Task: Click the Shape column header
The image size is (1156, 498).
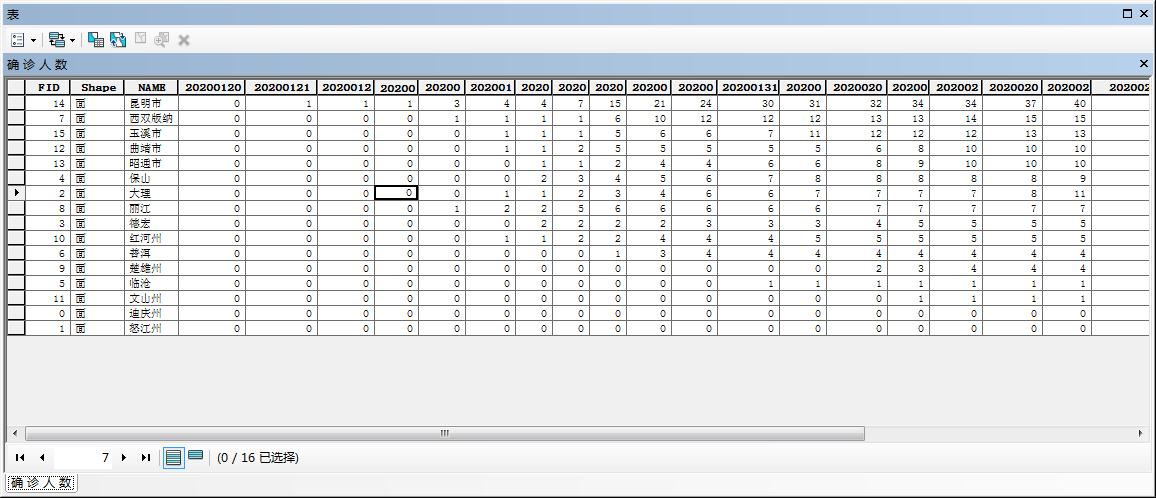Action: pyautogui.click(x=98, y=88)
